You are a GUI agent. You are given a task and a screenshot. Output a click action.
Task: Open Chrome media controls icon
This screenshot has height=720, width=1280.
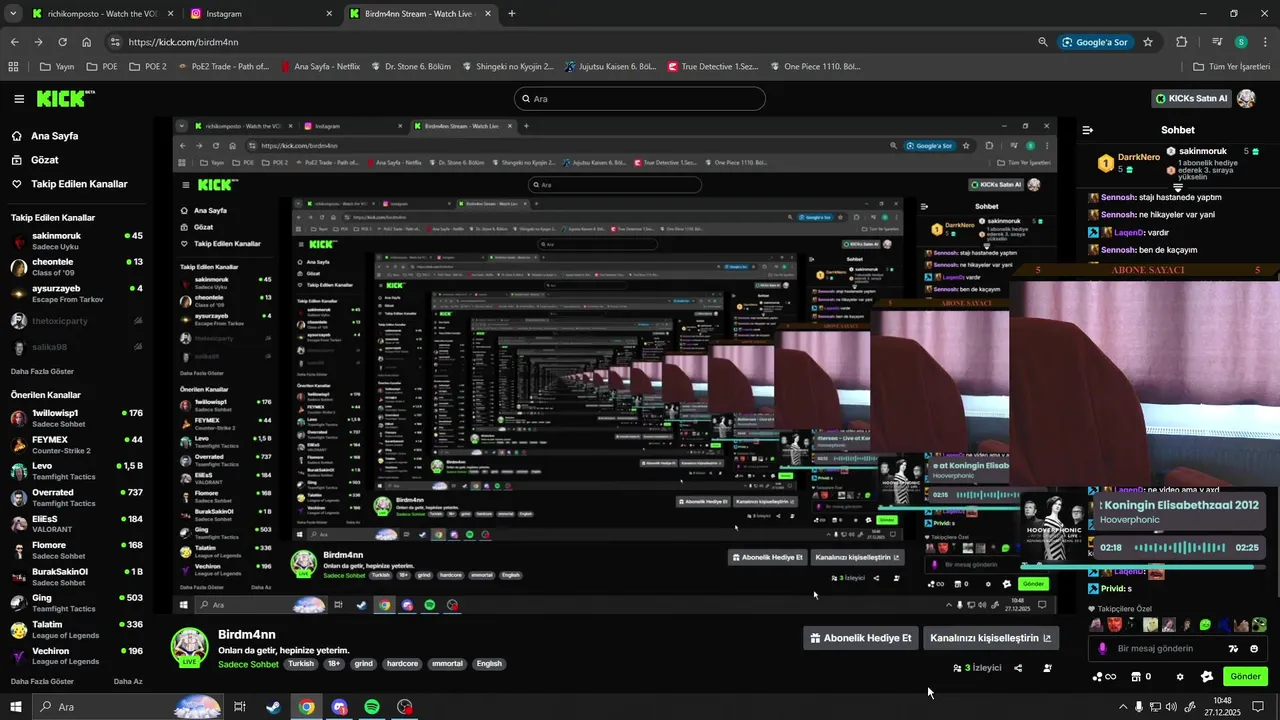pos(1217,42)
